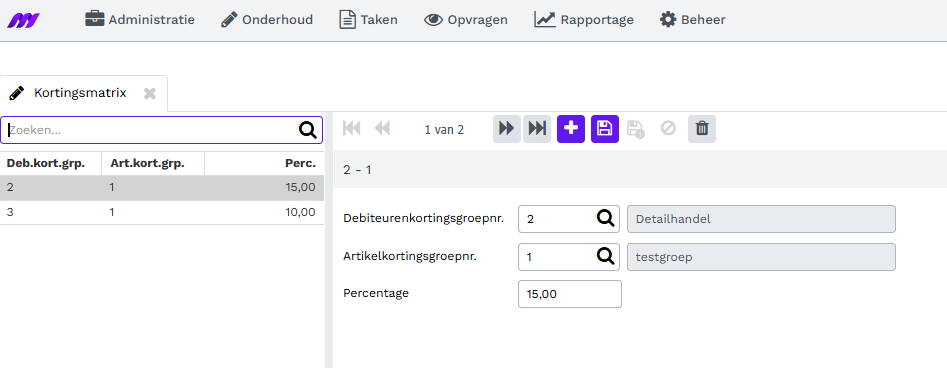This screenshot has width=947, height=368.
Task: Open the Beheer menu
Action: click(692, 19)
